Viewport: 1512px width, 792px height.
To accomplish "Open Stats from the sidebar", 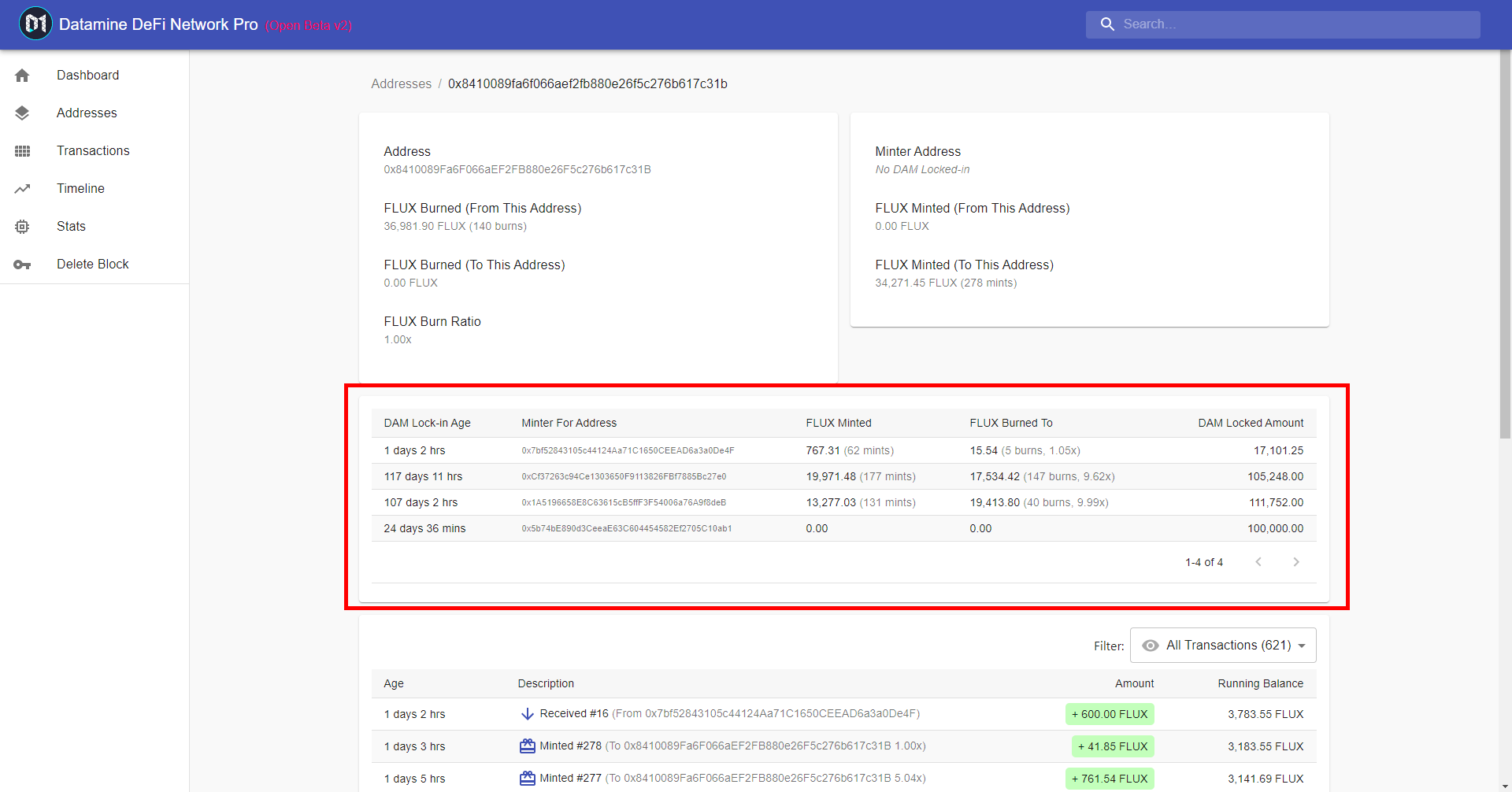I will point(94,227).
